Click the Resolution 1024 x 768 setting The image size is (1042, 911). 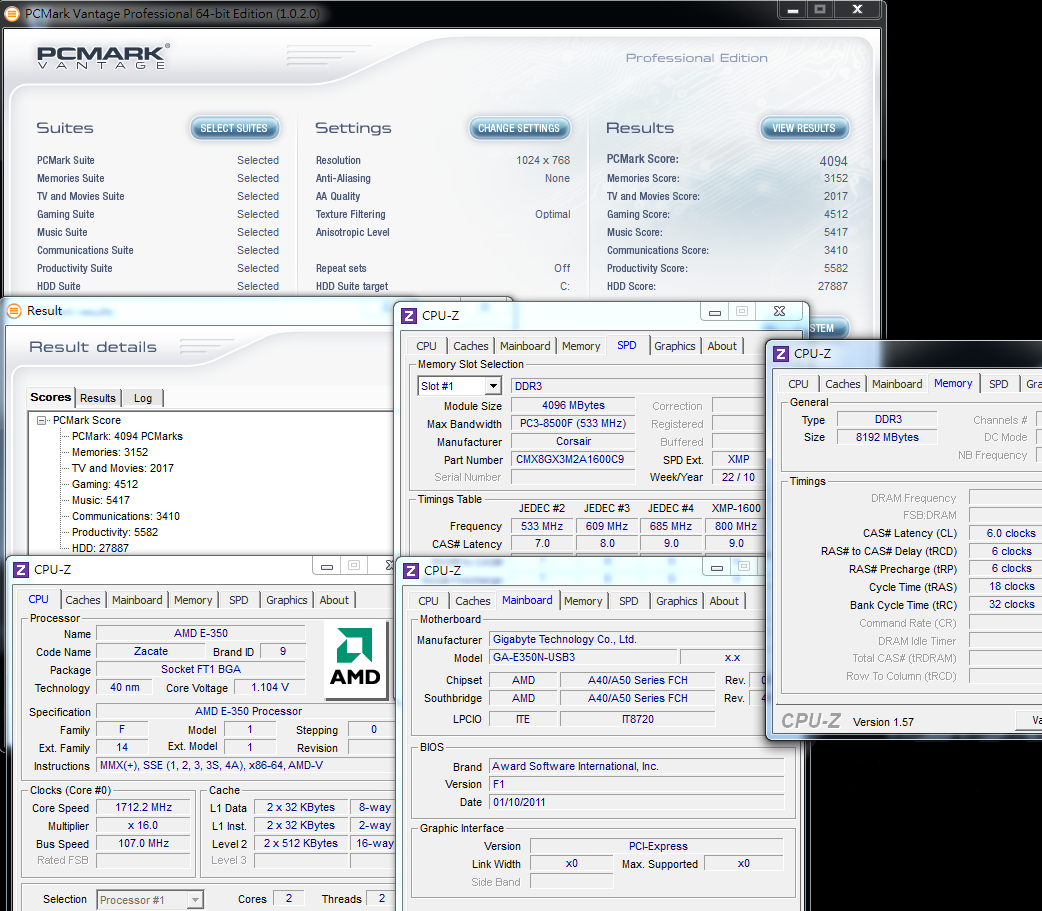click(x=543, y=160)
